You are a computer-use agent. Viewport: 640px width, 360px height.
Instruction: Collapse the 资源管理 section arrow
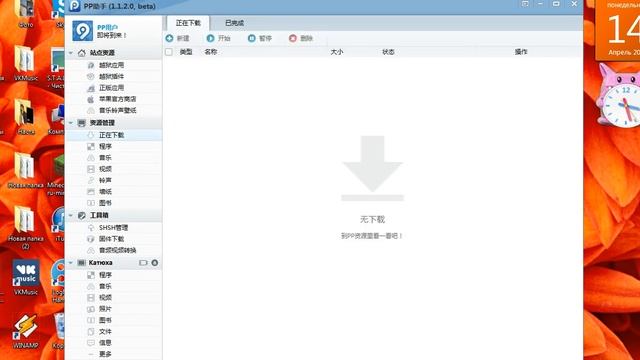71,123
